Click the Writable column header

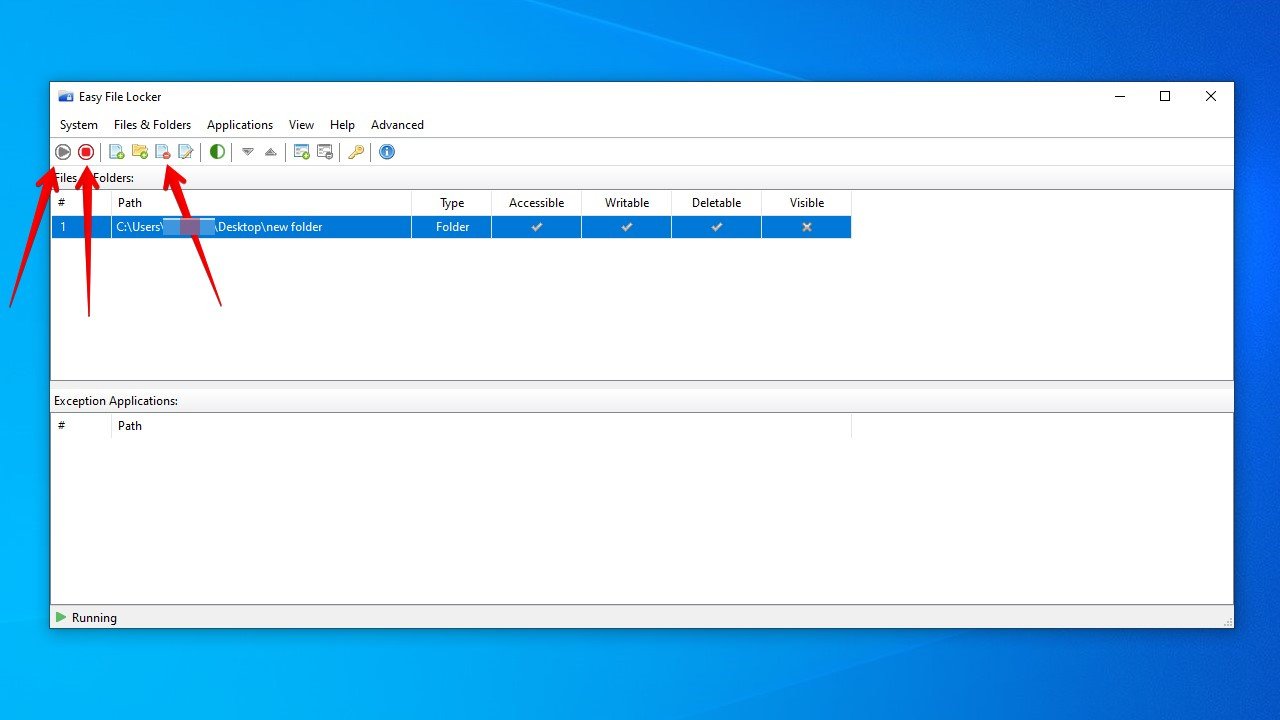point(627,203)
